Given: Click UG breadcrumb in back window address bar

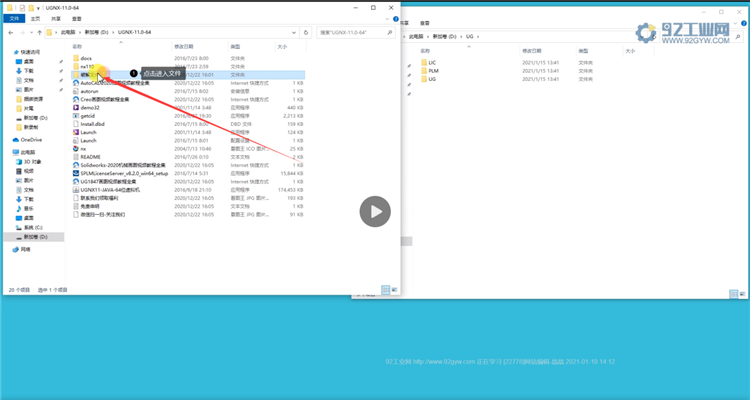Looking at the screenshot, I should tap(469, 36).
